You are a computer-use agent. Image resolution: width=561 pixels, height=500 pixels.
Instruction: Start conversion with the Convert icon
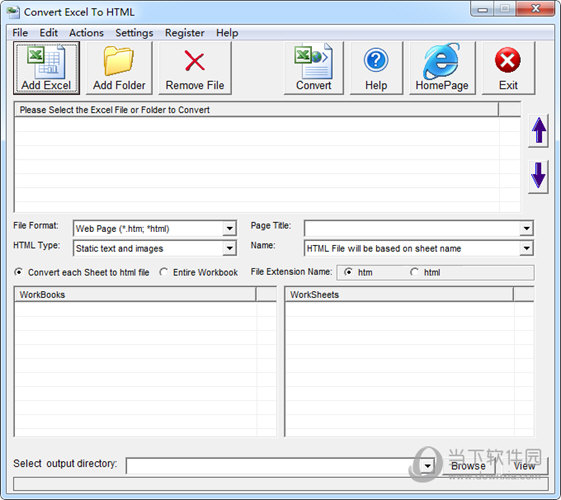tap(313, 62)
